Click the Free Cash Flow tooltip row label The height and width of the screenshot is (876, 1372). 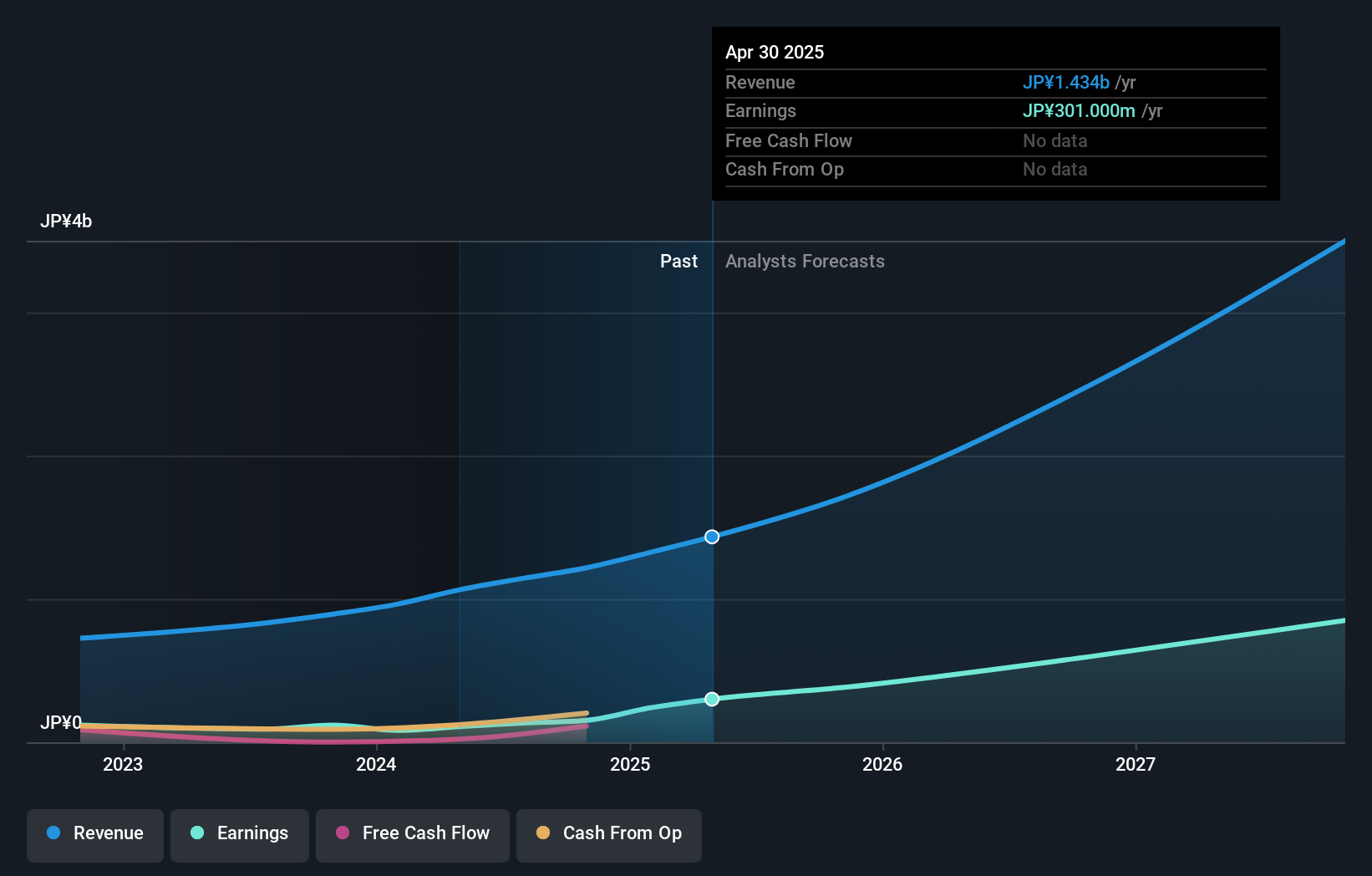click(789, 141)
